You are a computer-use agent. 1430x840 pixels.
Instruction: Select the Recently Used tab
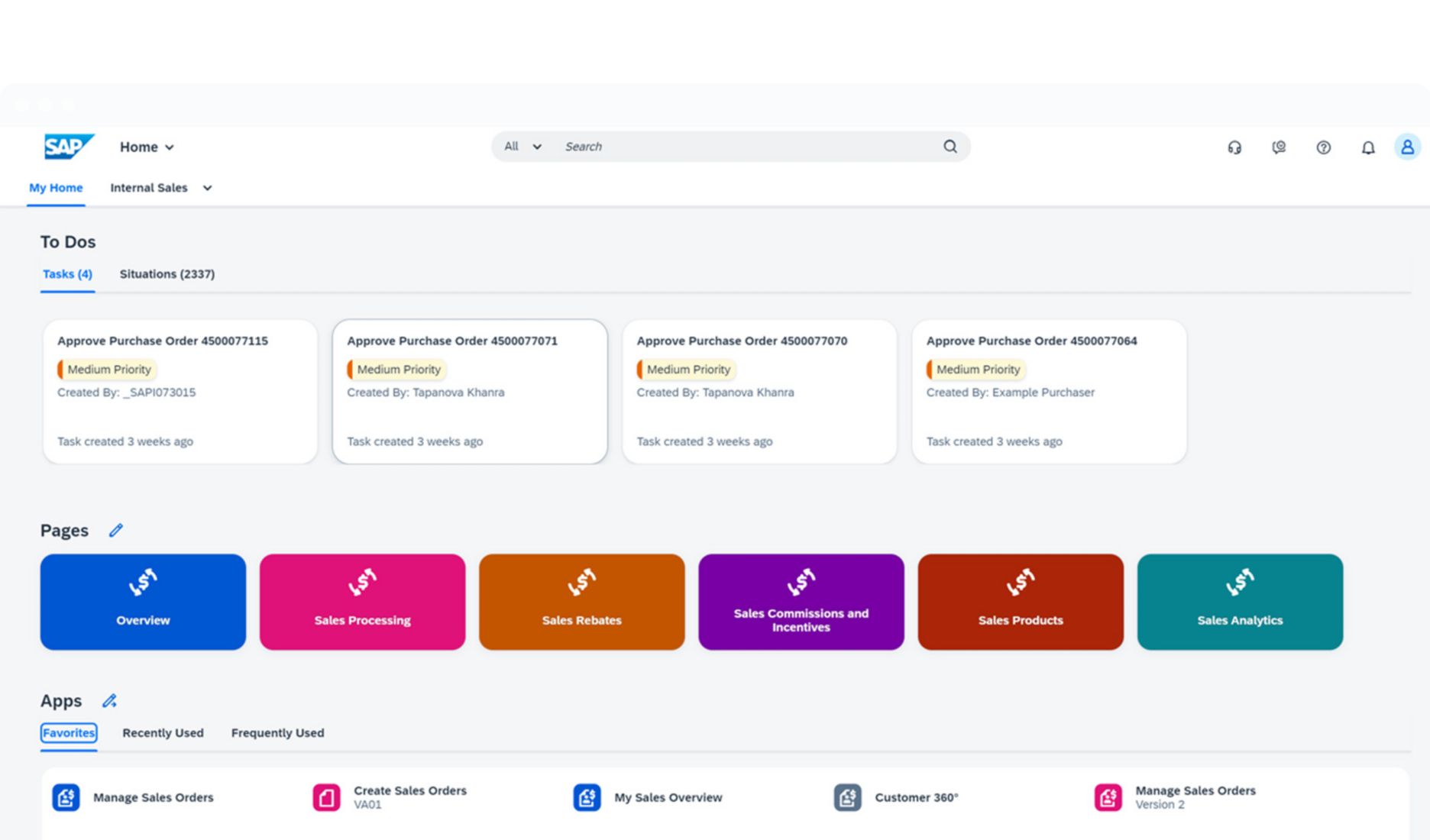point(163,732)
